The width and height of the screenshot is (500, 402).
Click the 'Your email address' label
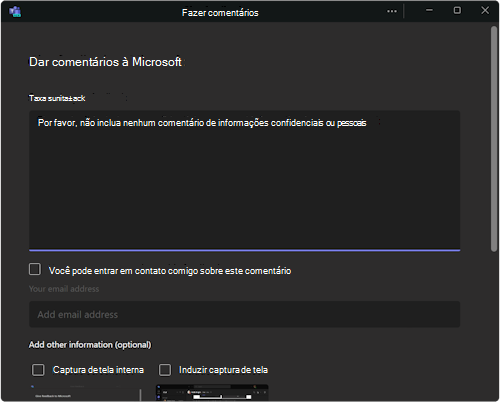(x=64, y=289)
